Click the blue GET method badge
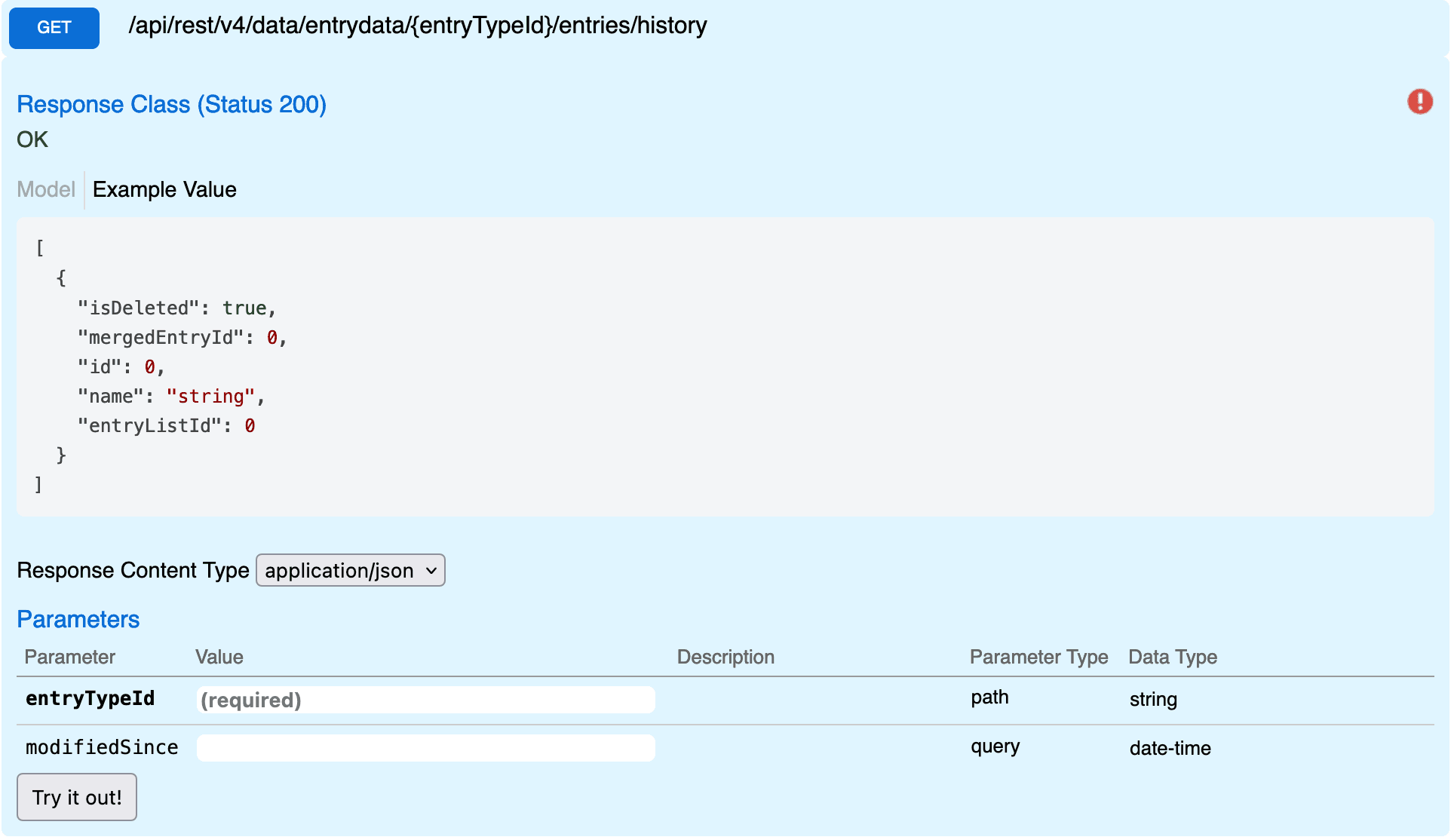This screenshot has width=1454, height=840. (54, 28)
